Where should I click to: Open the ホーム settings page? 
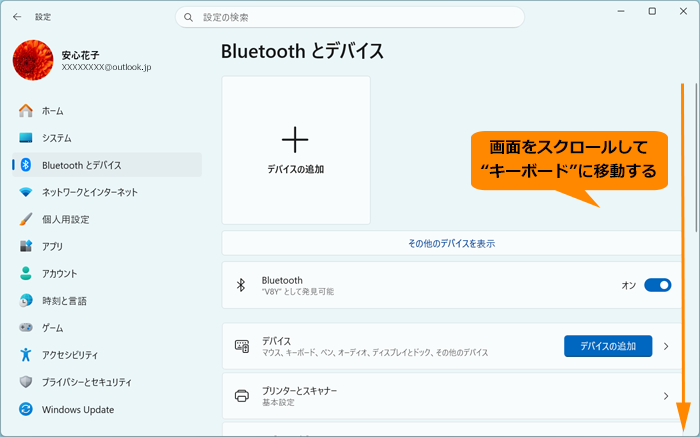point(107,111)
